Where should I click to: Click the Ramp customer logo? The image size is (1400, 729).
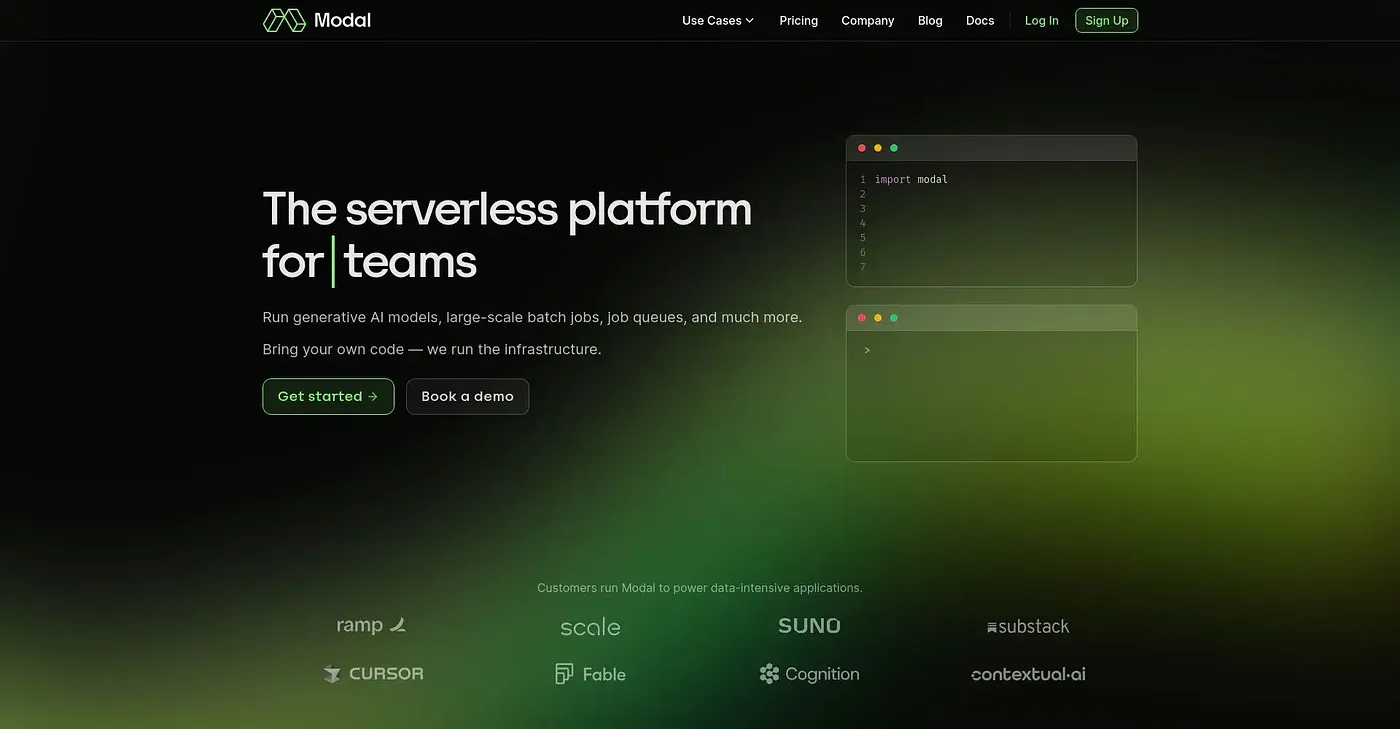coord(371,626)
